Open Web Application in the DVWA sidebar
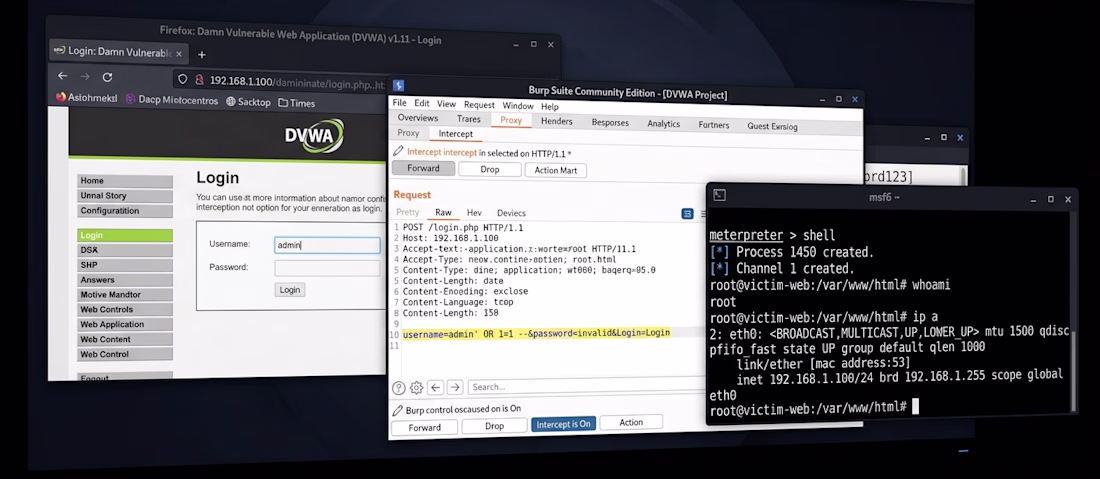The width and height of the screenshot is (1100, 479). click(x=125, y=325)
